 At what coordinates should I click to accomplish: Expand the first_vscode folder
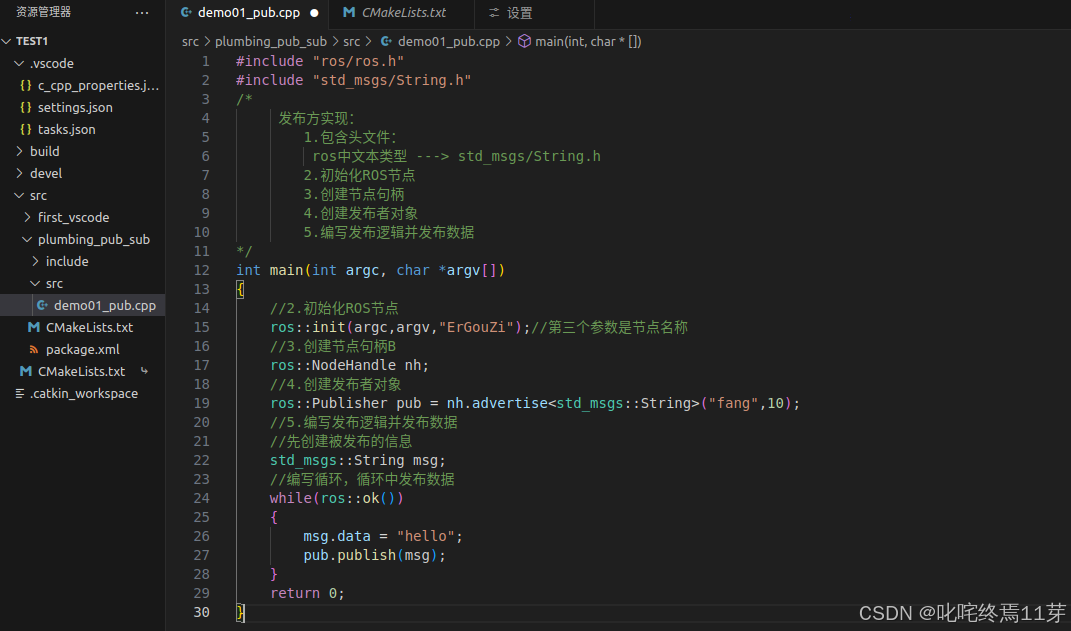[27, 217]
